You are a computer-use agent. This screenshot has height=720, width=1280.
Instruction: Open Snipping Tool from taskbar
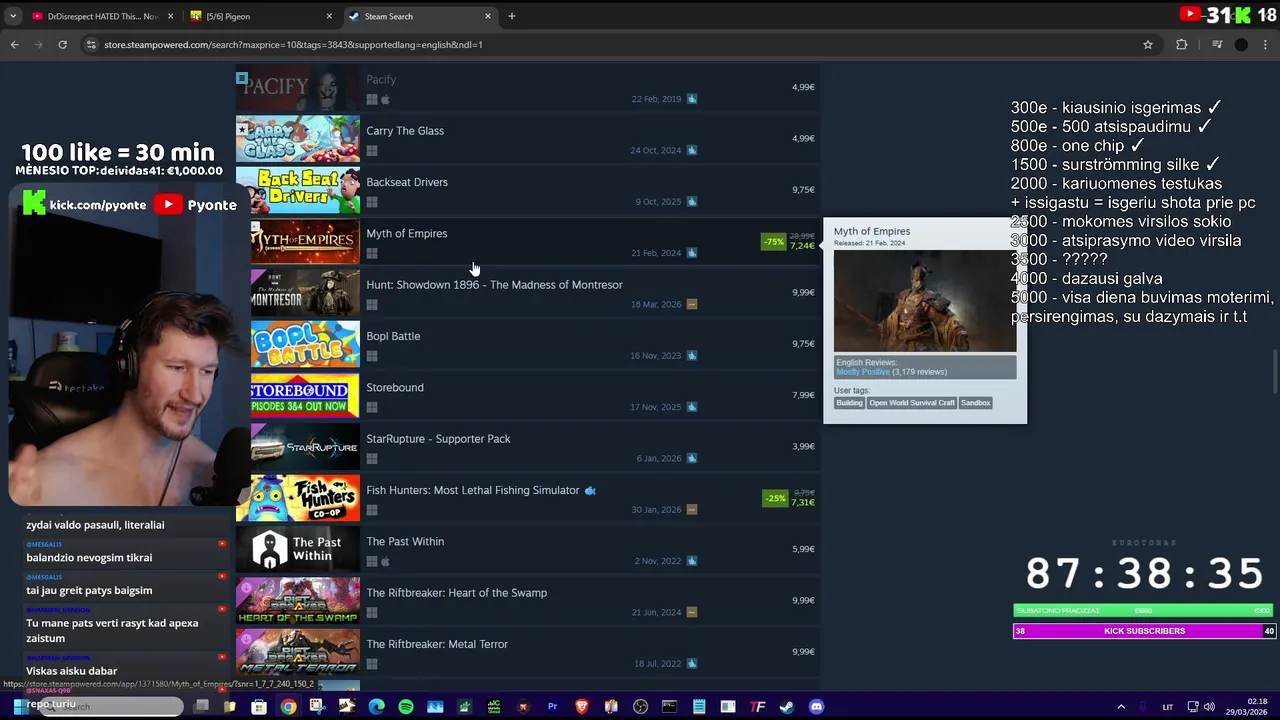(317, 707)
